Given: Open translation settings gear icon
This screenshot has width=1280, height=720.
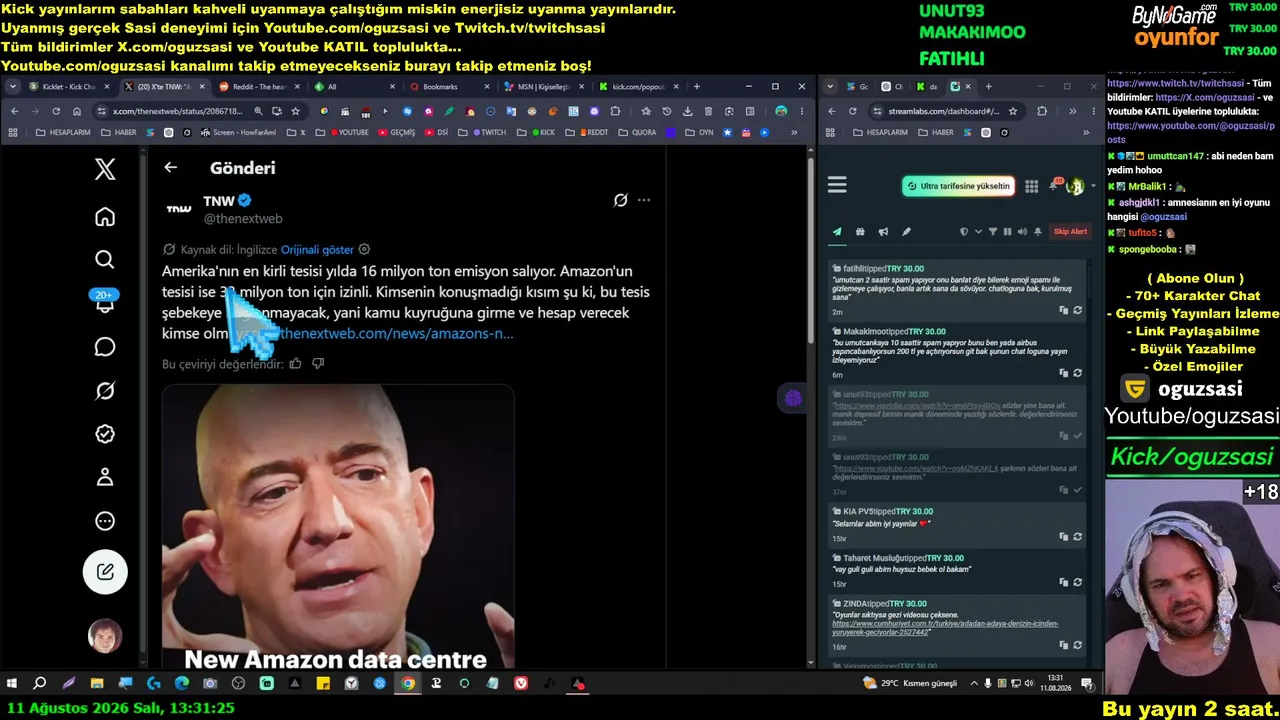Looking at the screenshot, I should pos(364,250).
